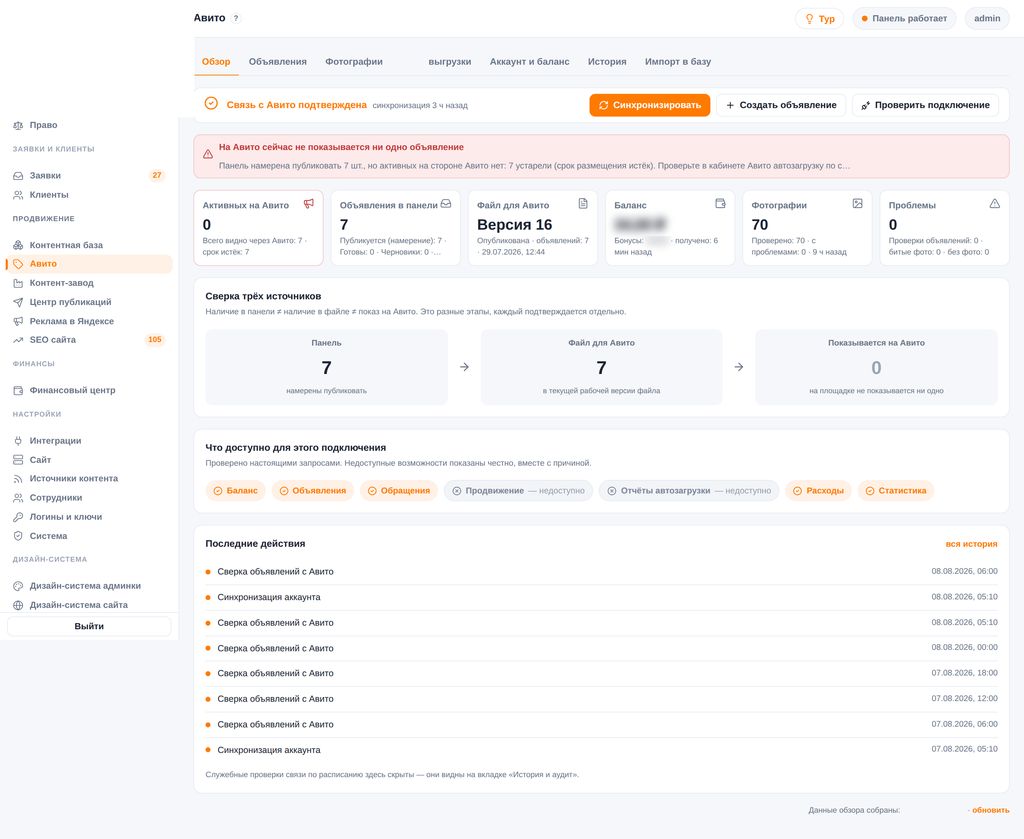Viewport: 1024px width, 839px height.
Task: Click the plug icon beside Интеграции
Action: coord(18,441)
